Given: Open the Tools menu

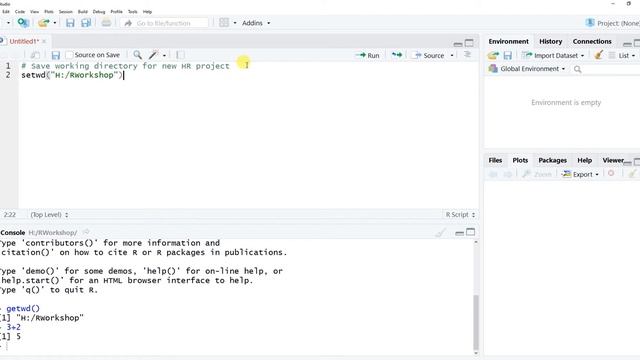Looking at the screenshot, I should click(x=132, y=11).
